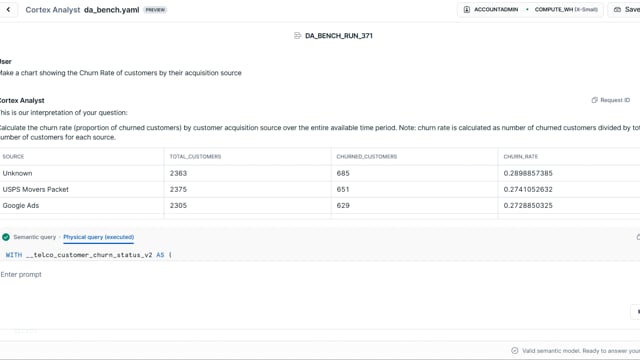Click the TOTAL_CUSTOMERS column header

[x=195, y=157]
